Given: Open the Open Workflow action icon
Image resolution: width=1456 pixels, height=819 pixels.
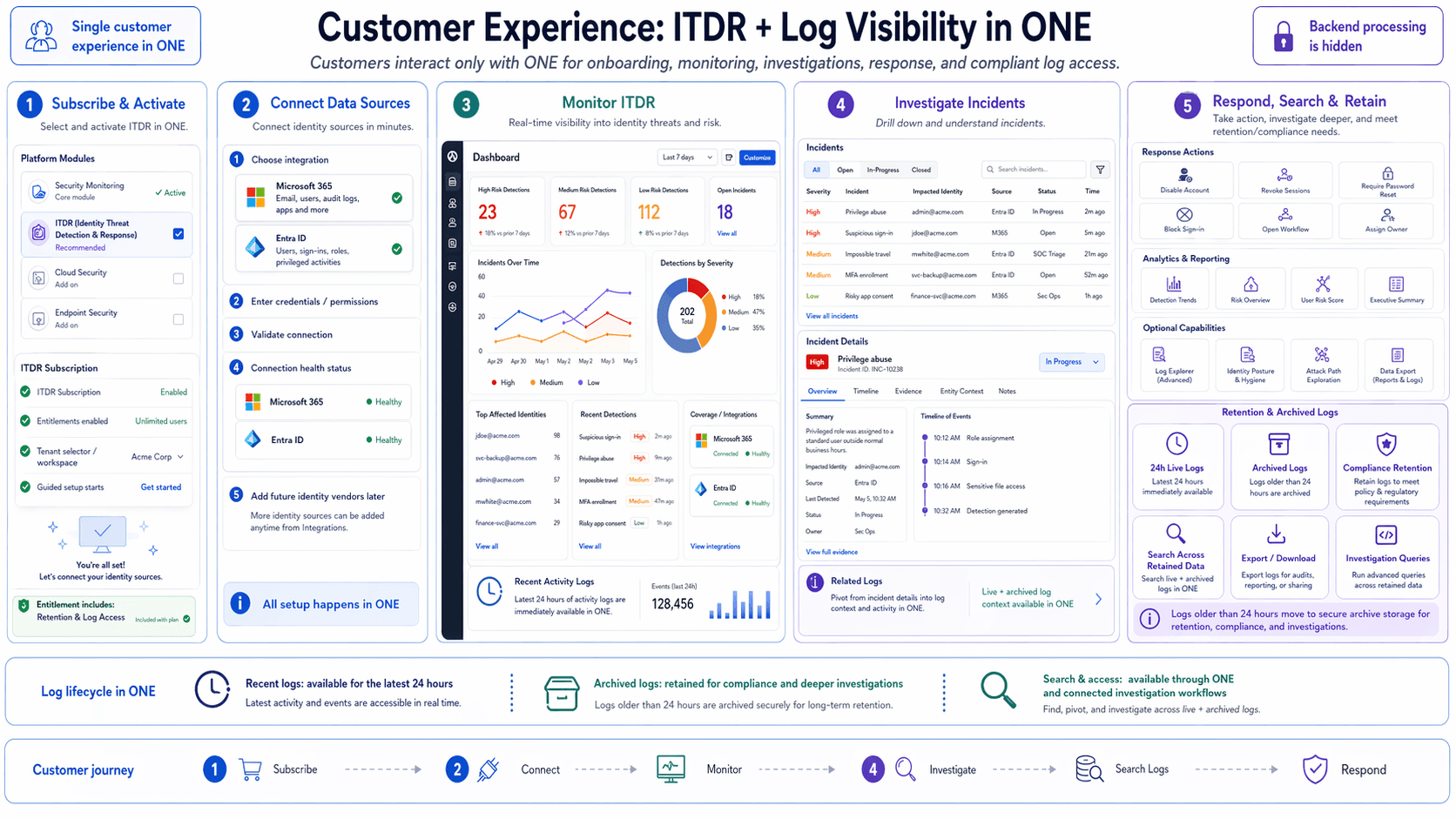Looking at the screenshot, I should (1284, 214).
